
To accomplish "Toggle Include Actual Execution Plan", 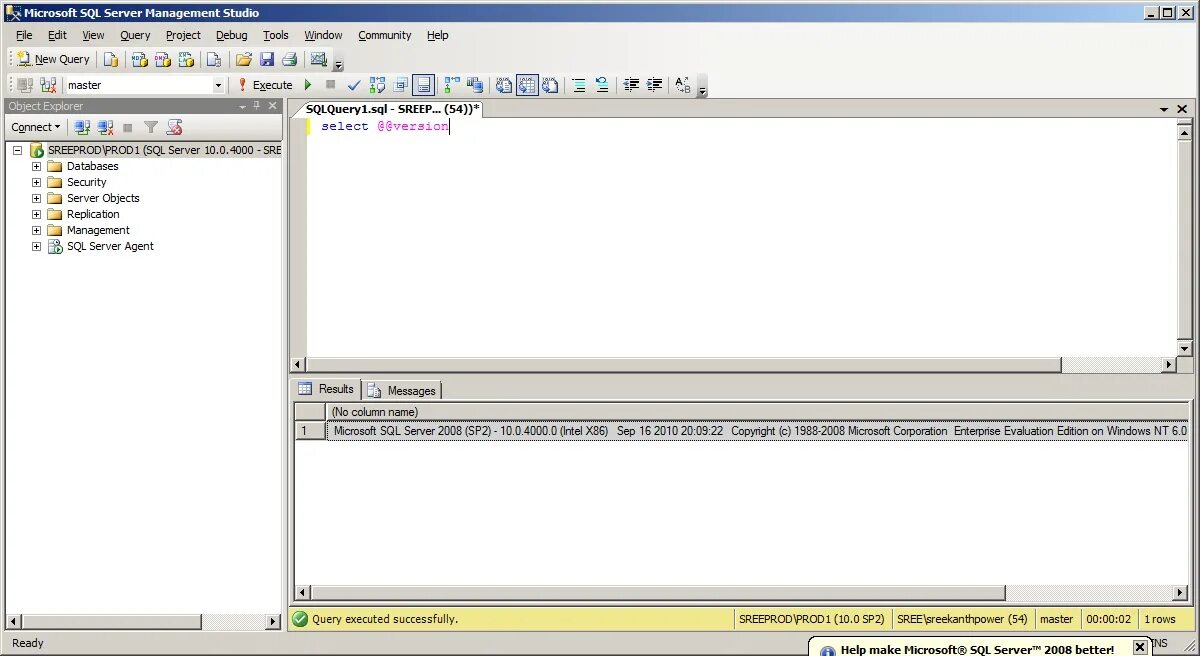I will (452, 85).
